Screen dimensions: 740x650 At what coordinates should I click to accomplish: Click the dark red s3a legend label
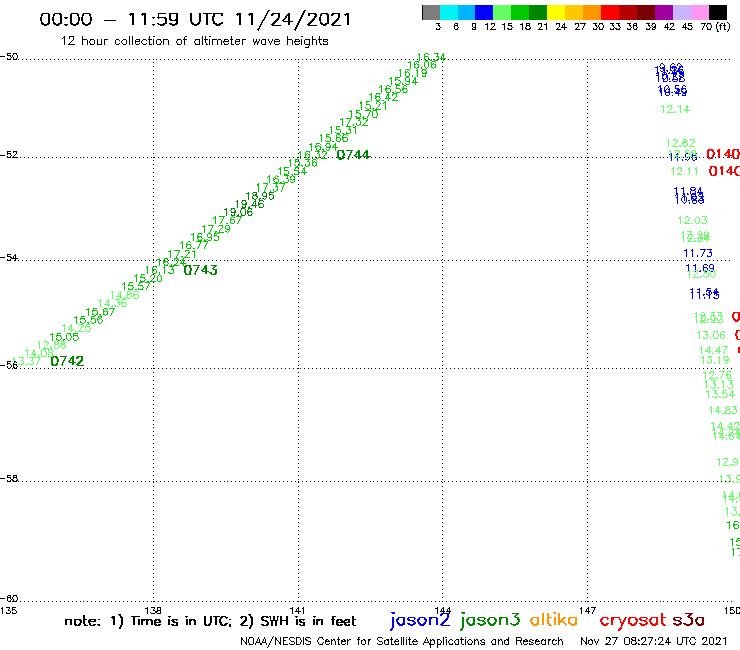[688, 620]
